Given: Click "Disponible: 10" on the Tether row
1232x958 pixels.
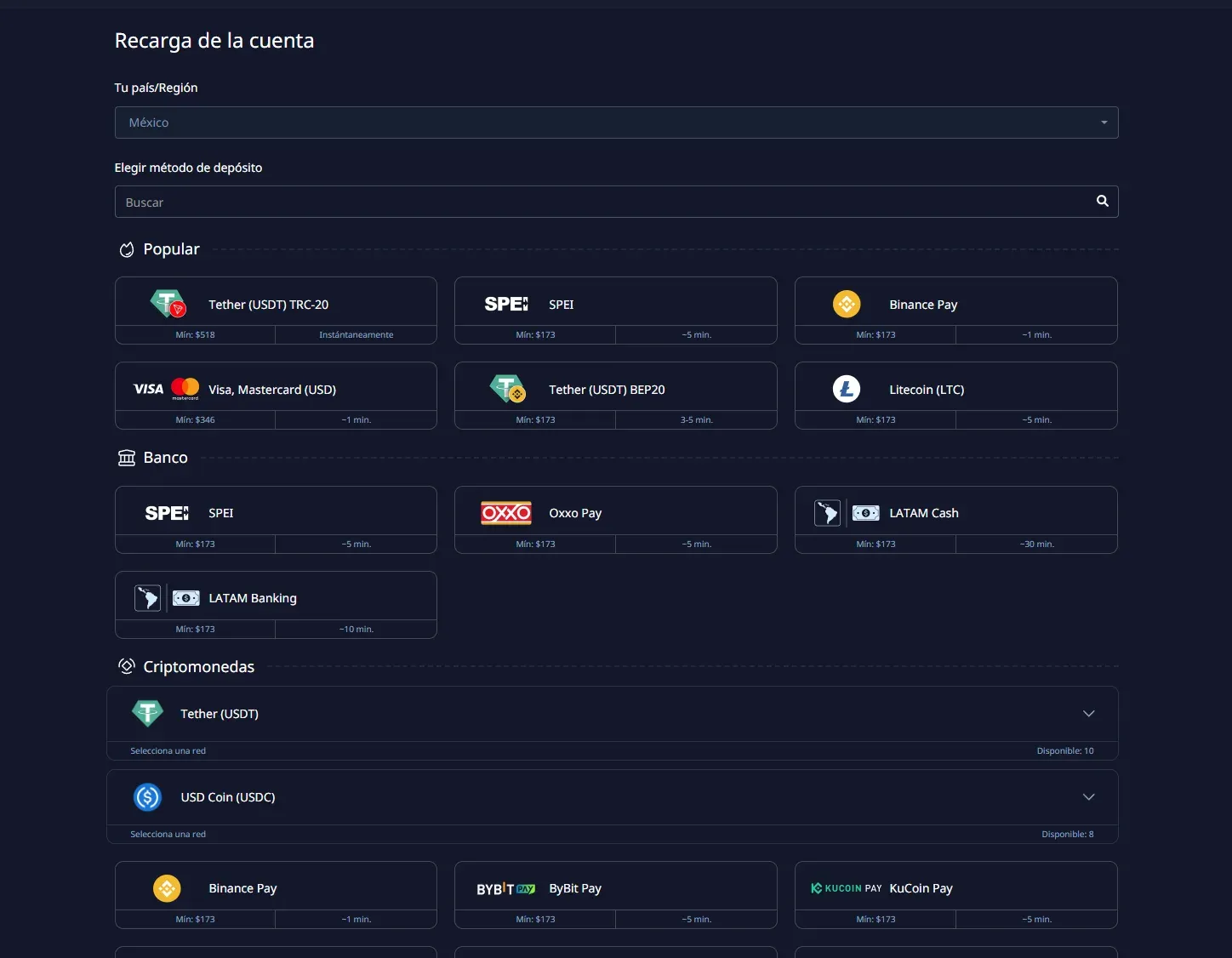Looking at the screenshot, I should (x=1065, y=750).
